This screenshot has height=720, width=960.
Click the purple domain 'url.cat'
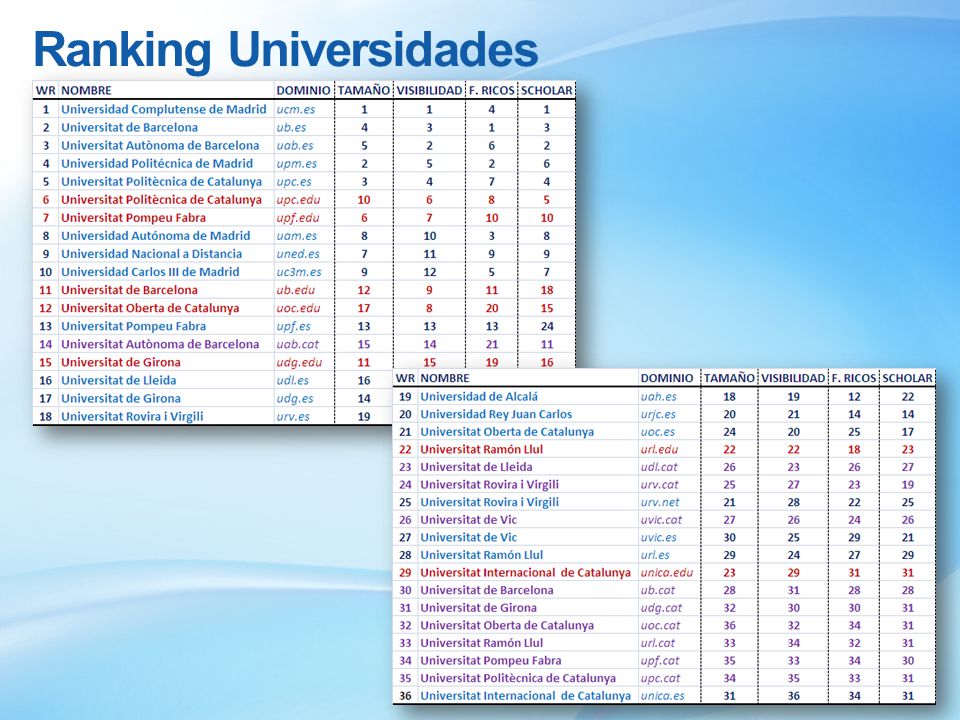658,643
